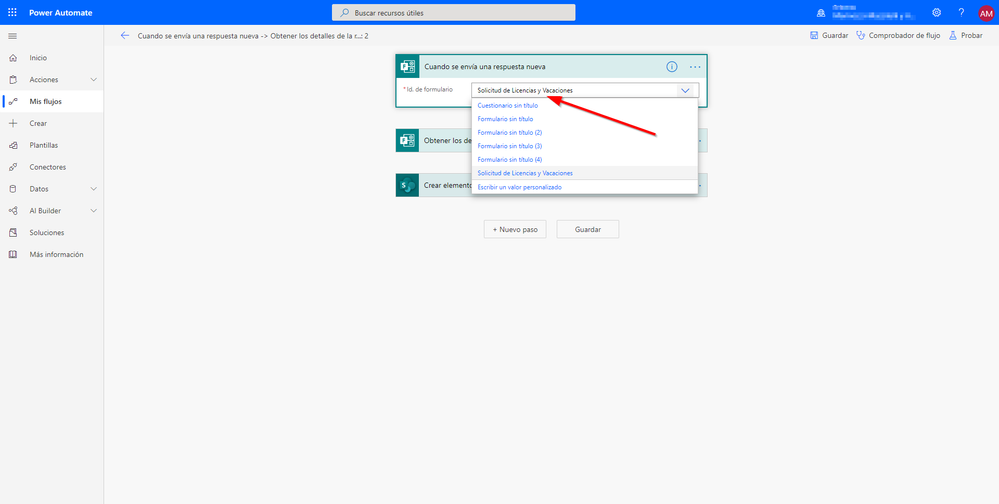
Task: Choose Formulario sin título (2) option
Action: [584, 133]
